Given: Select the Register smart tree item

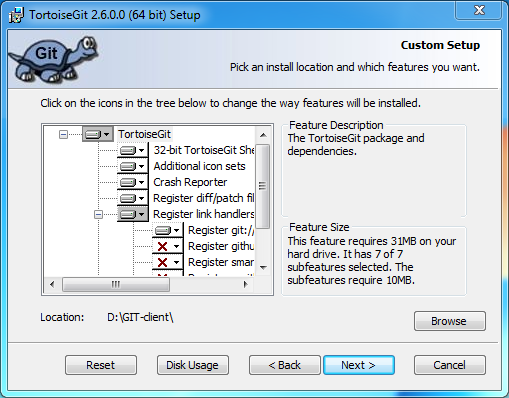Looking at the screenshot, I should (221, 262).
